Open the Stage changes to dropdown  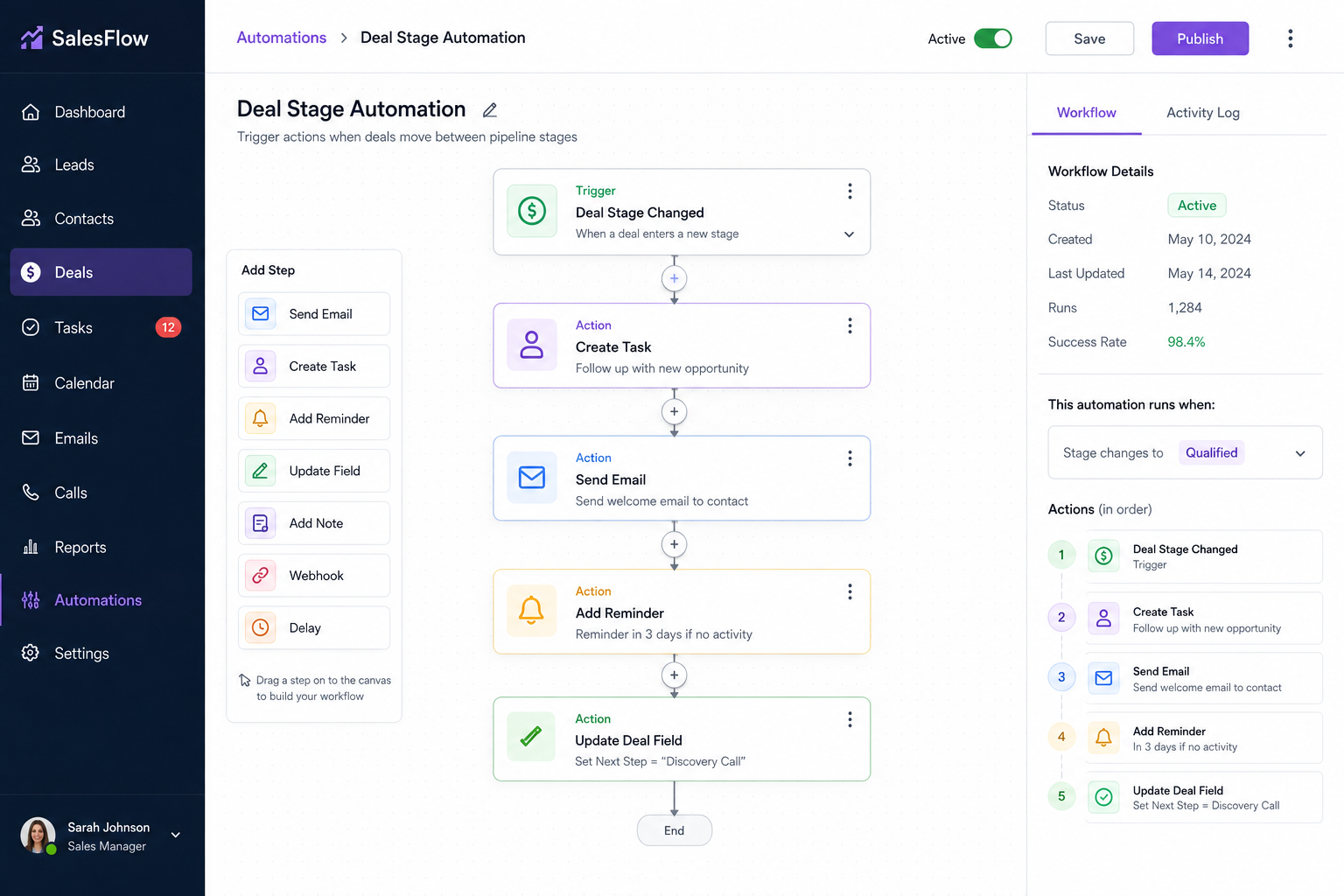click(1185, 452)
